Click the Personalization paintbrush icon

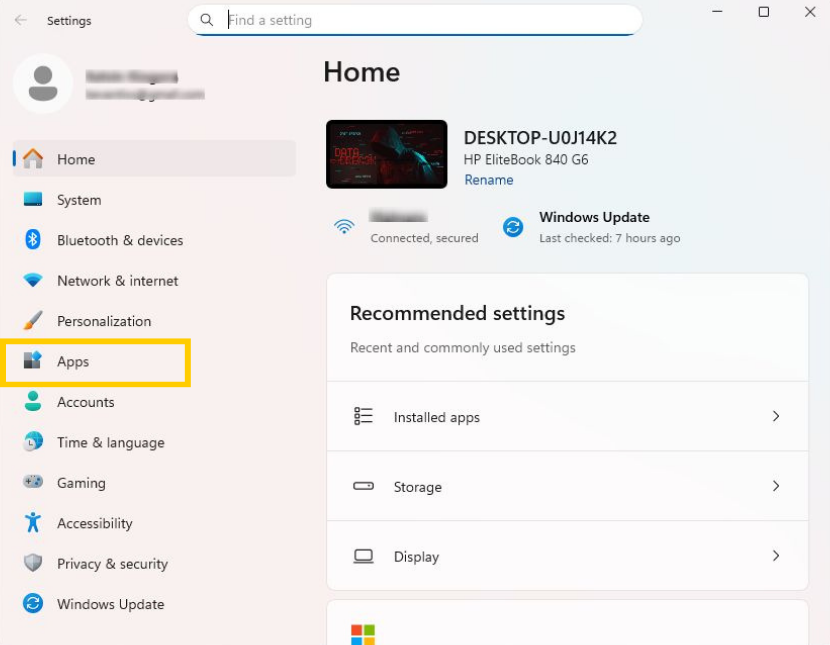[x=33, y=320]
